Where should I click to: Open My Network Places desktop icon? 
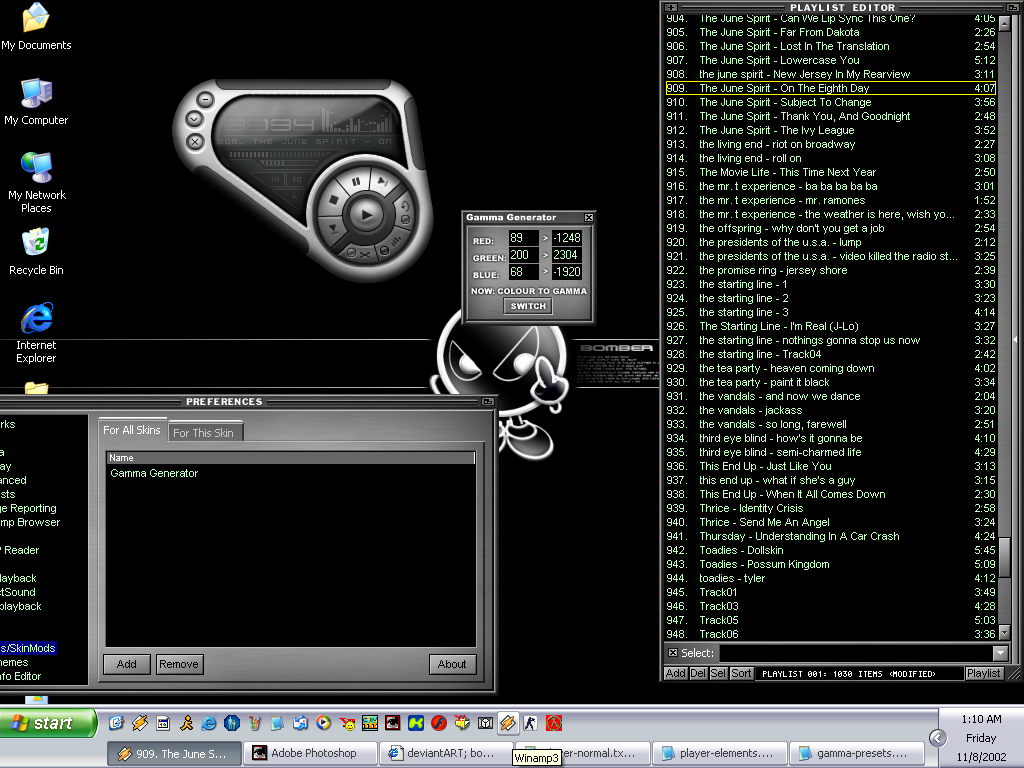pos(37,183)
